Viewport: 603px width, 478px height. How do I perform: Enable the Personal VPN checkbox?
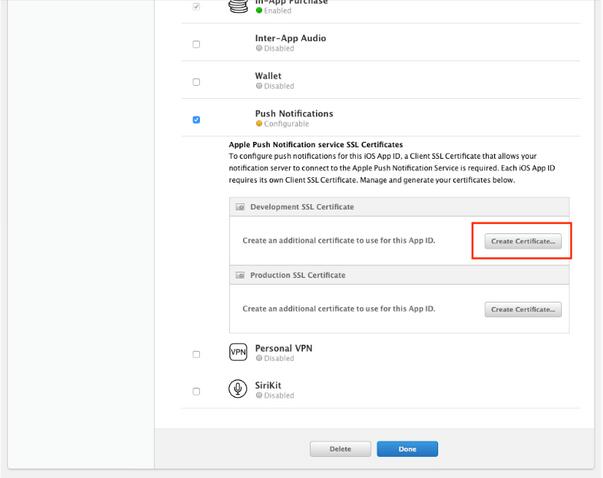[x=196, y=354]
